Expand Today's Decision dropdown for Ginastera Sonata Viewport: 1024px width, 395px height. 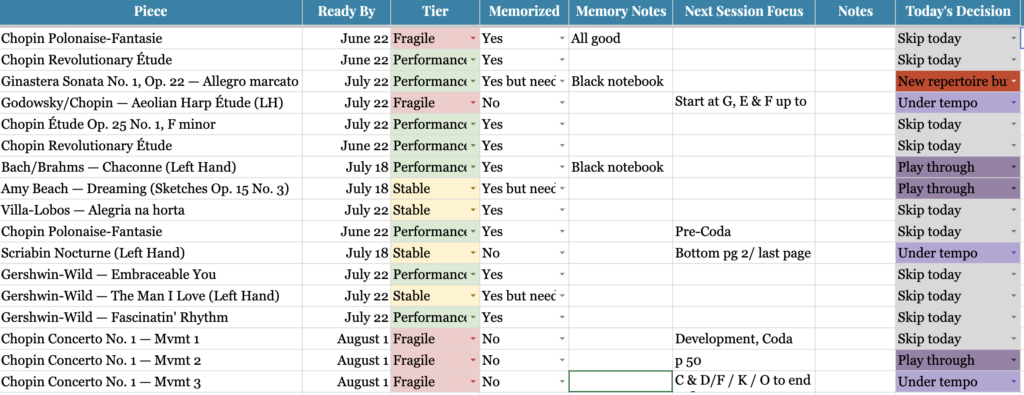click(x=1014, y=82)
